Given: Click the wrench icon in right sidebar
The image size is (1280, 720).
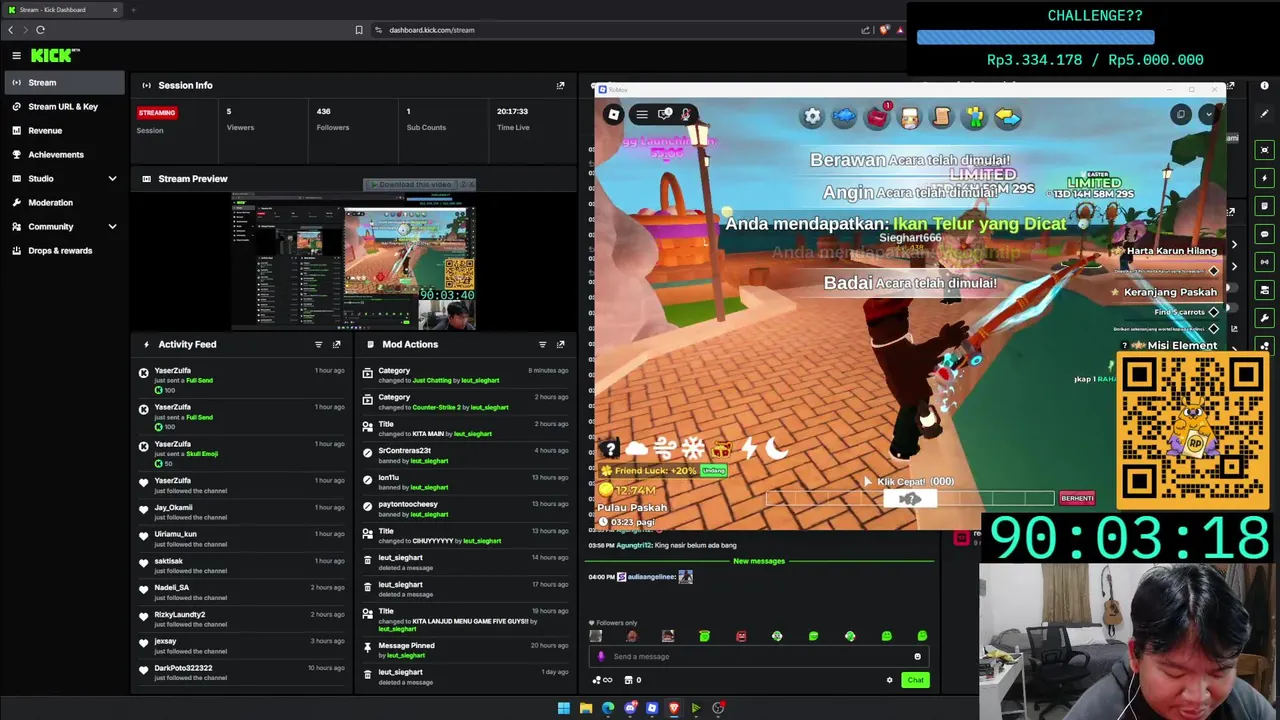Looking at the screenshot, I should pyautogui.click(x=1265, y=318).
